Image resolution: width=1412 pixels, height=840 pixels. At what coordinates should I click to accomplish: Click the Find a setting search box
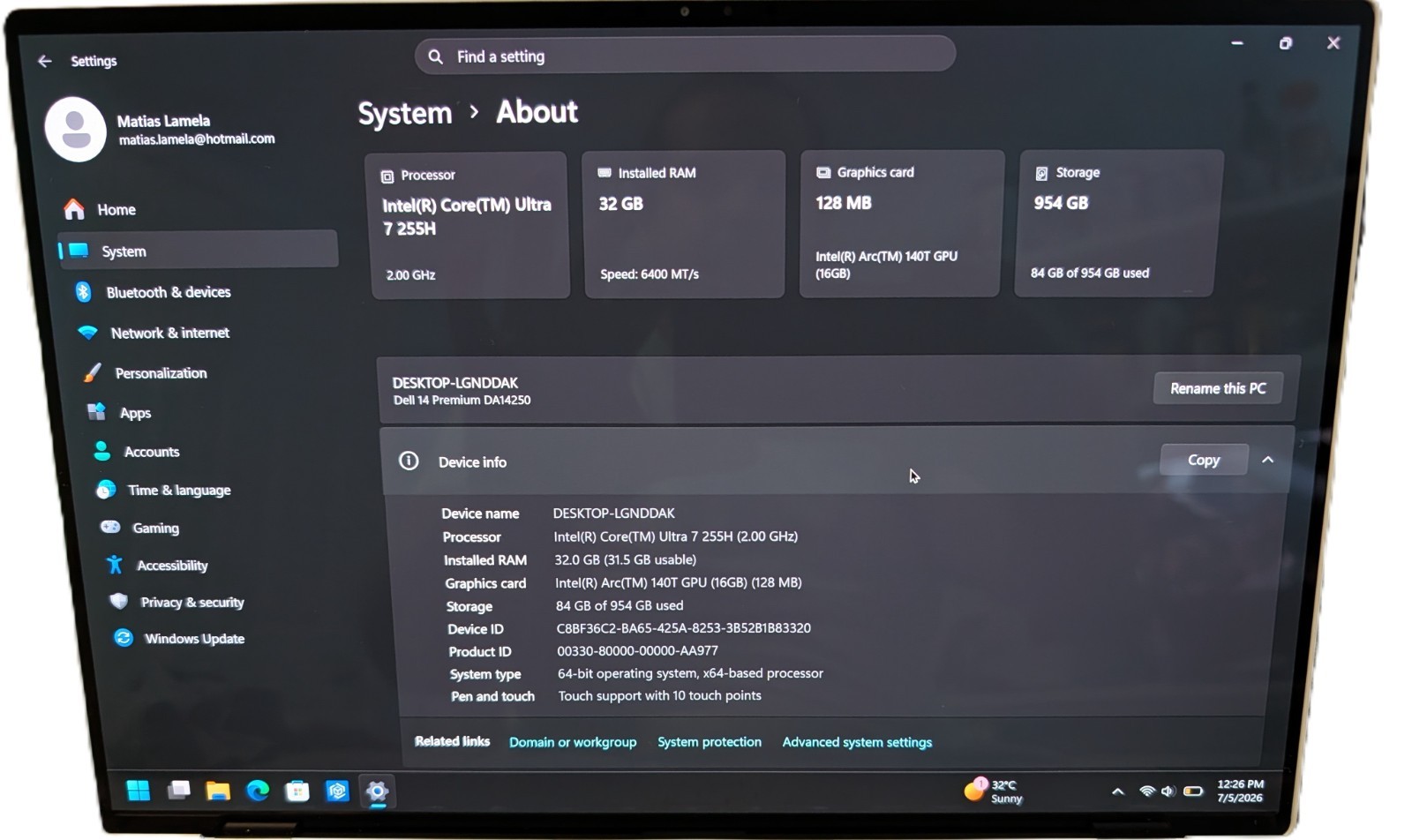coord(686,56)
